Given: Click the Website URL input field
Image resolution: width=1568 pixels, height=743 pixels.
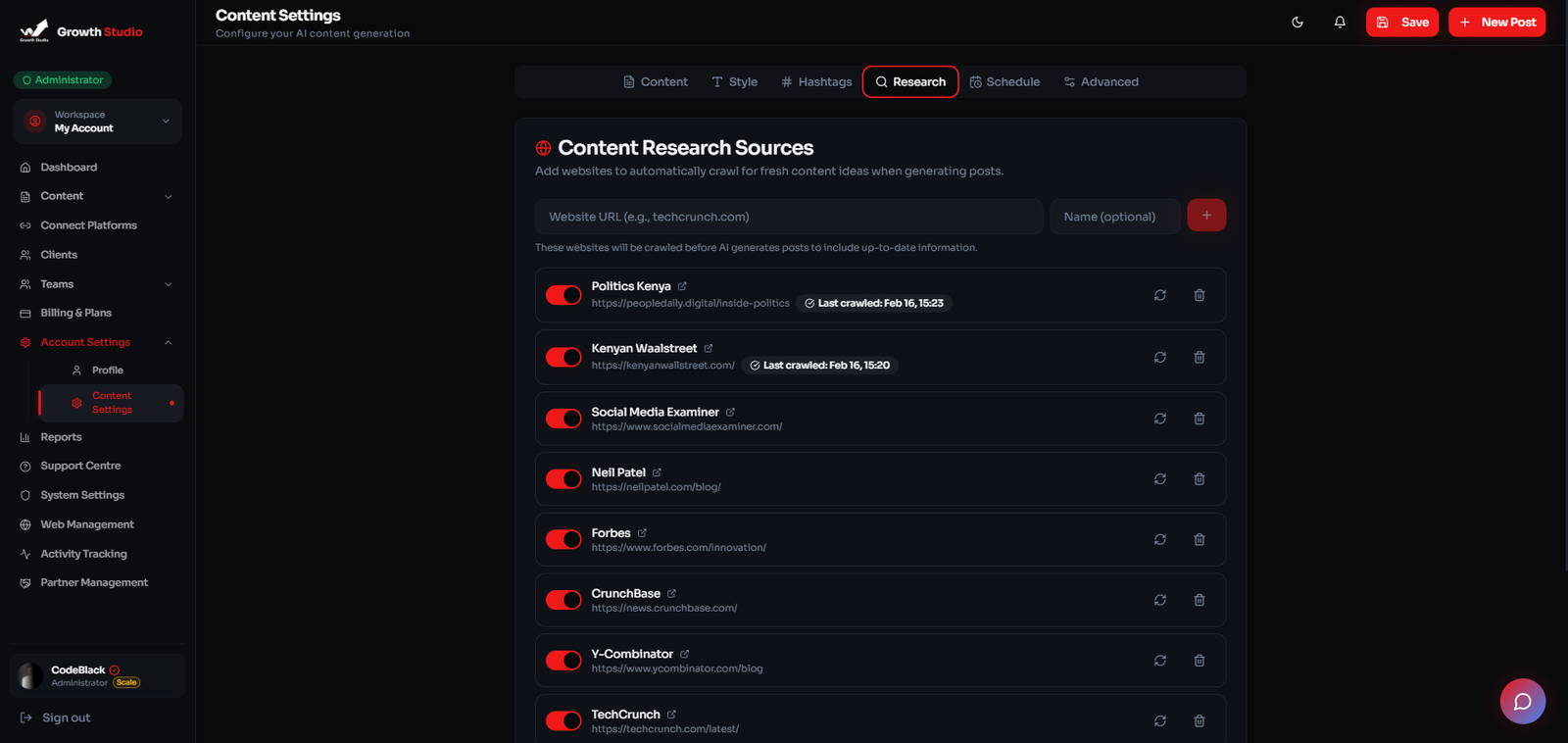Looking at the screenshot, I should (789, 217).
